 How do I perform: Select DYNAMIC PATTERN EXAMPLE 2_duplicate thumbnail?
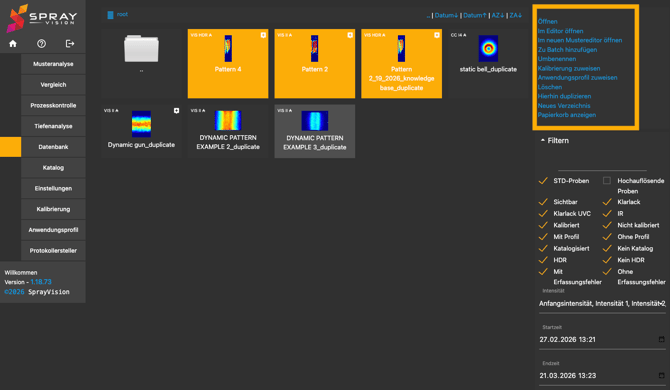(228, 120)
